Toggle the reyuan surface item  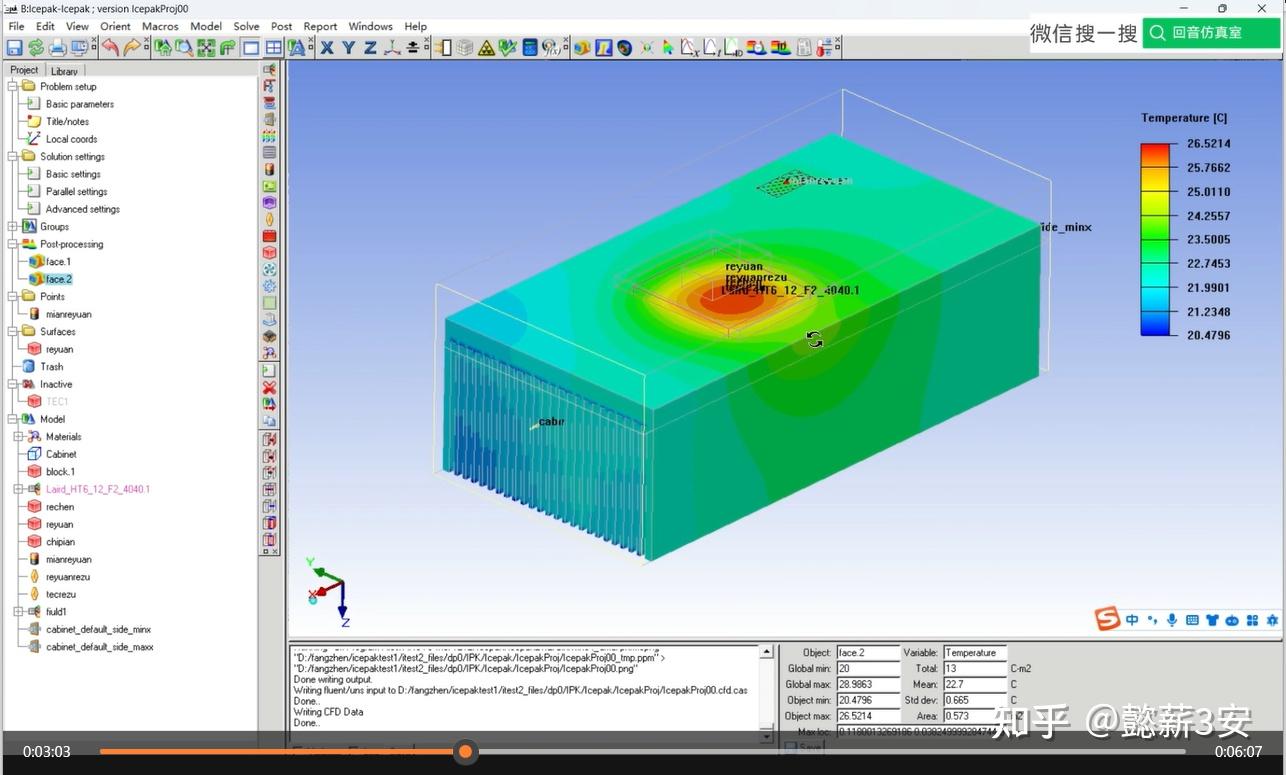click(x=34, y=349)
